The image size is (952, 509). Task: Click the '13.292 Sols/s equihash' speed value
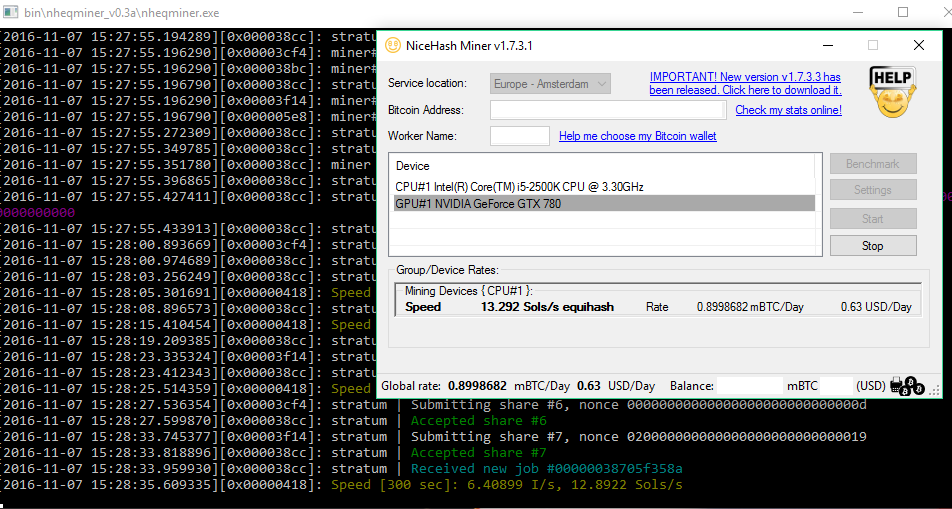click(547, 307)
